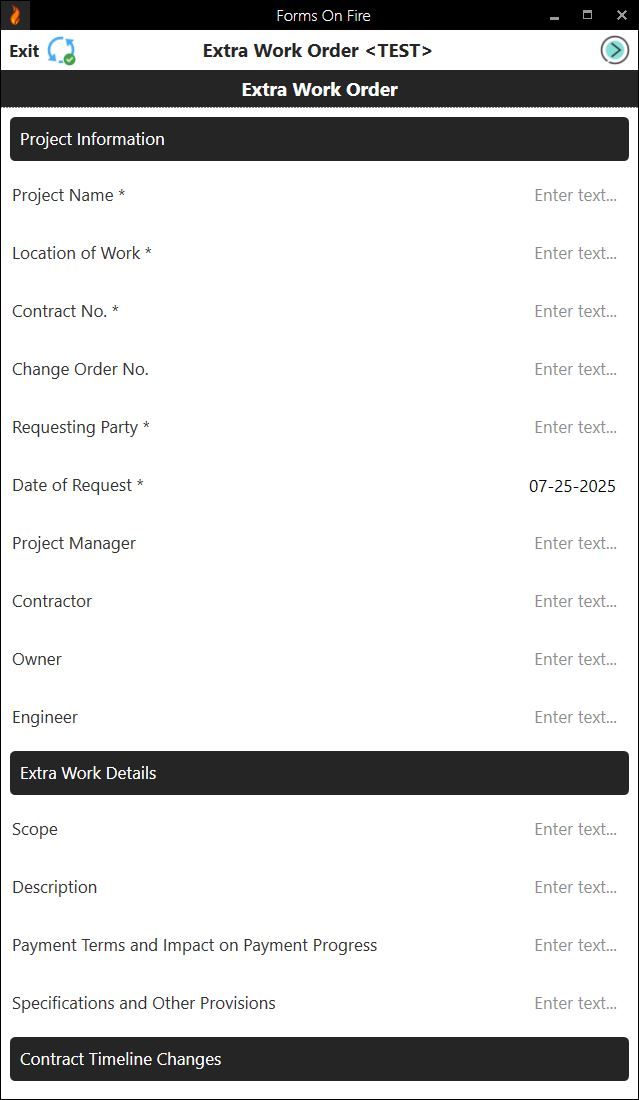639x1100 pixels.
Task: Select the Contractor input field
Action: click(575, 601)
